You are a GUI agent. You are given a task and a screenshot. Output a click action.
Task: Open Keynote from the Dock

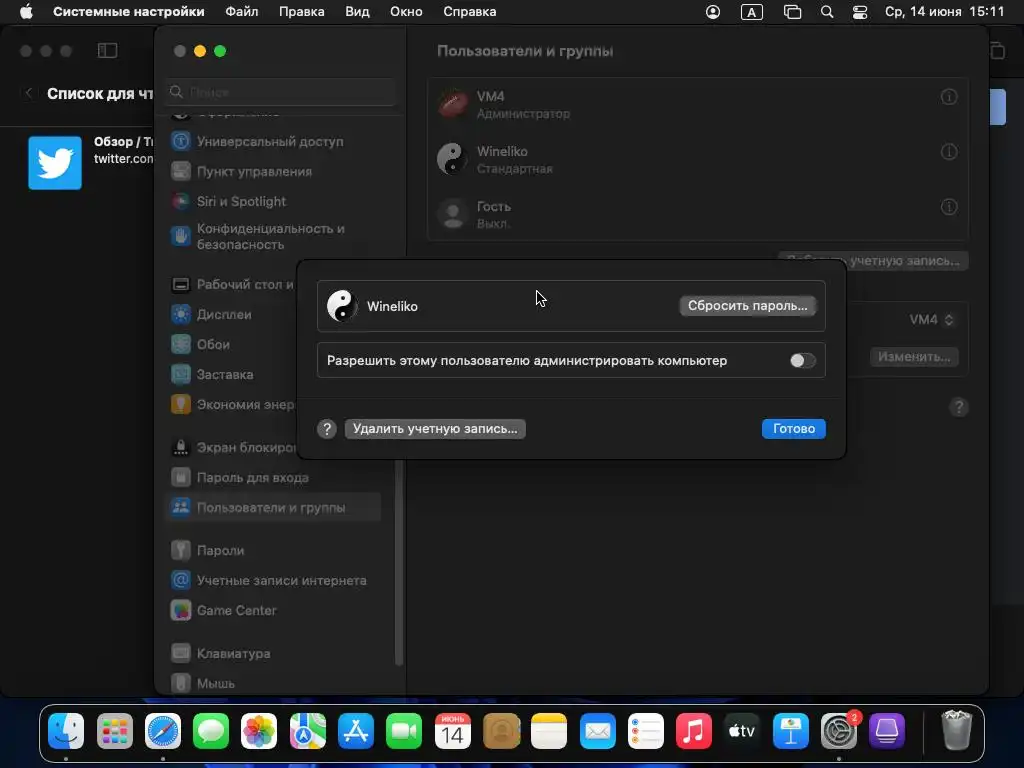click(x=790, y=731)
